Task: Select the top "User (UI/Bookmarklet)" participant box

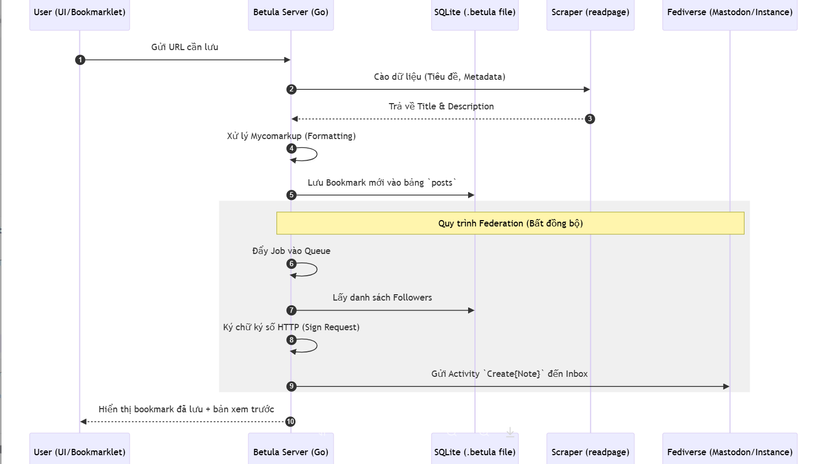Action: [80, 13]
